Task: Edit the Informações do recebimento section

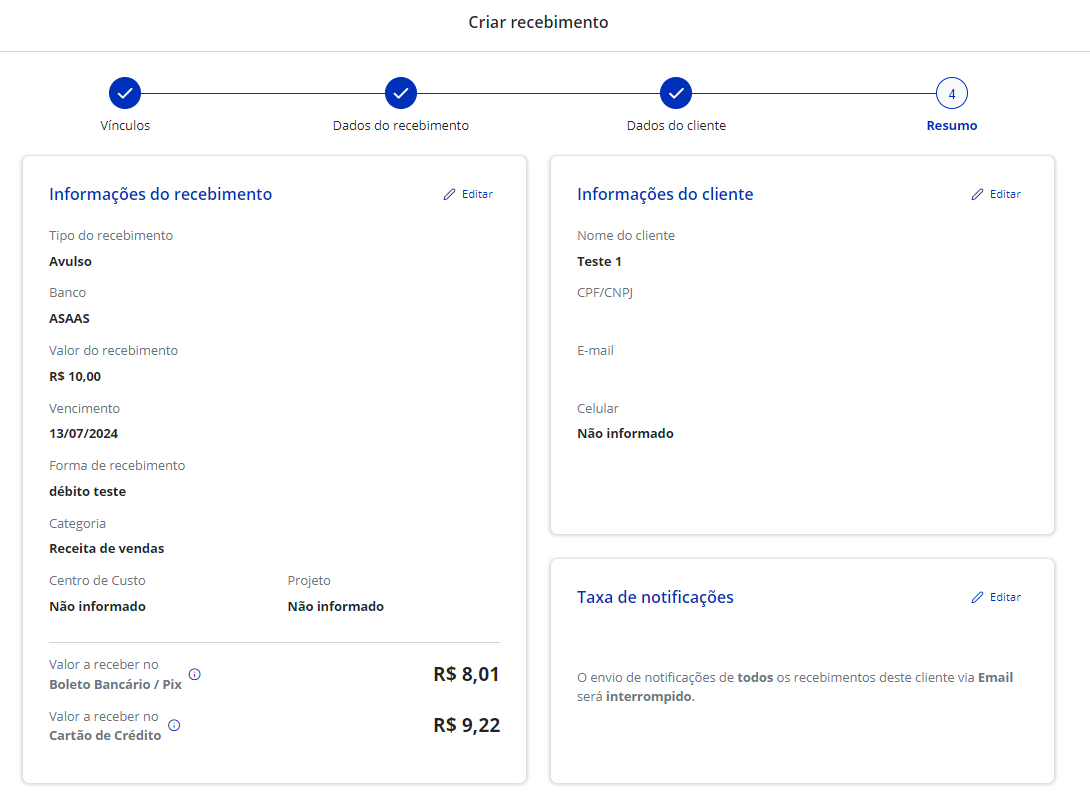Action: click(469, 195)
